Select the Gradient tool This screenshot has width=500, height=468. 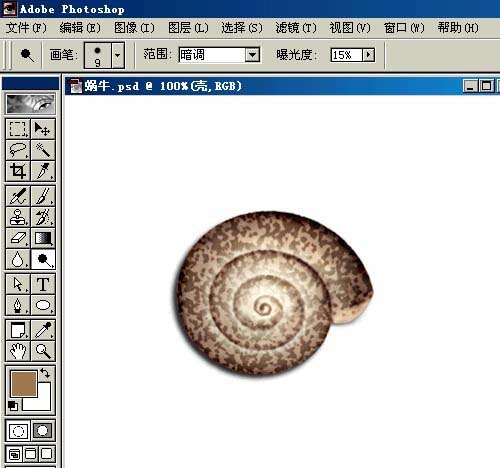[x=43, y=238]
